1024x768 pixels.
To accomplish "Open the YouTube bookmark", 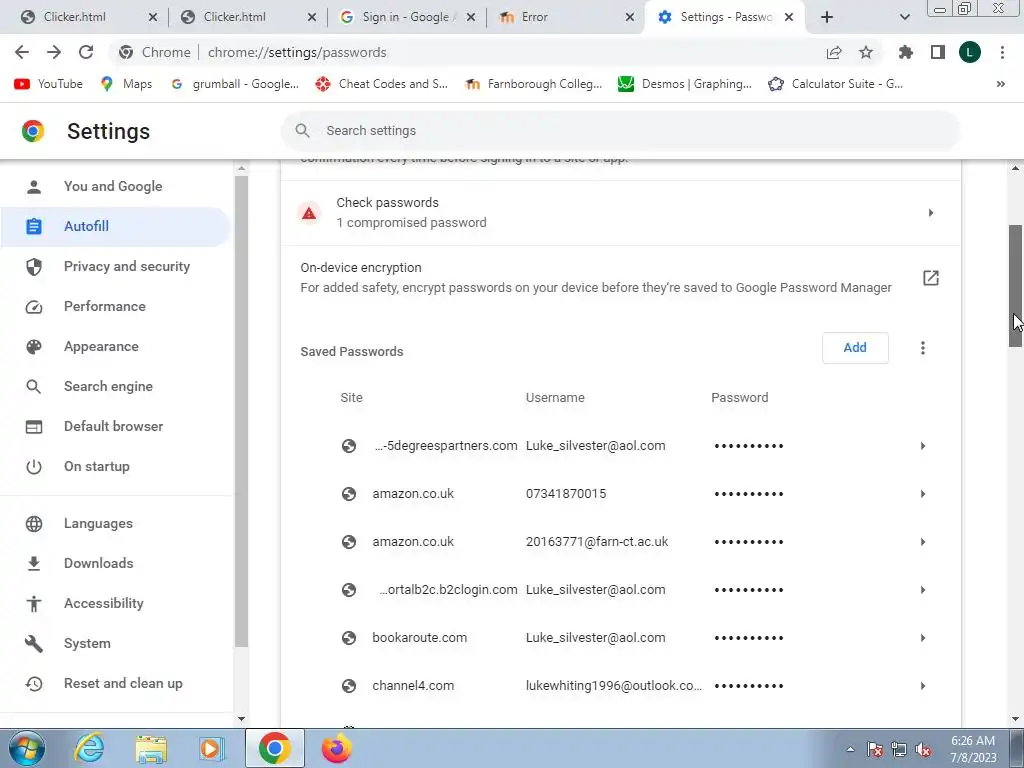I will coord(48,84).
